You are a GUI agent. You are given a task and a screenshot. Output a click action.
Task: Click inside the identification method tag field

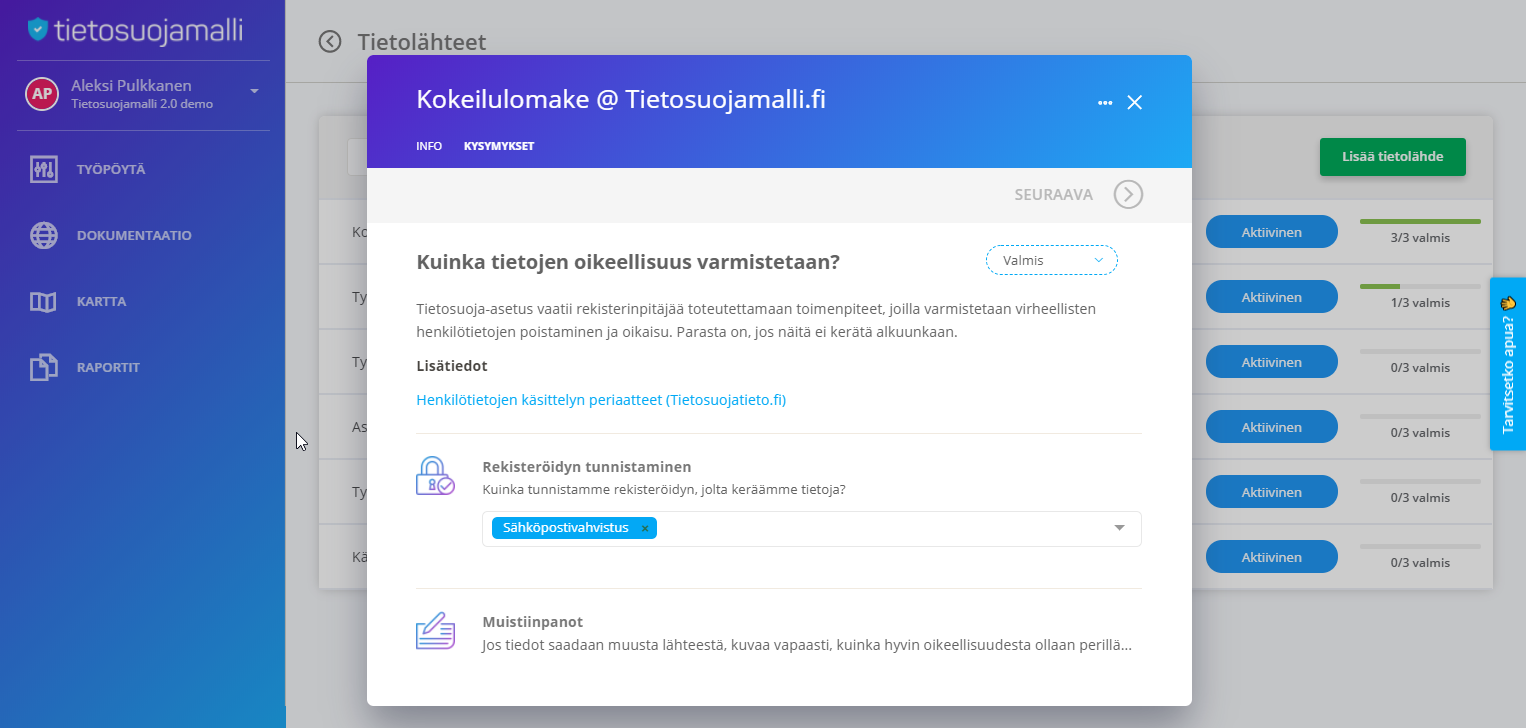[811, 529]
